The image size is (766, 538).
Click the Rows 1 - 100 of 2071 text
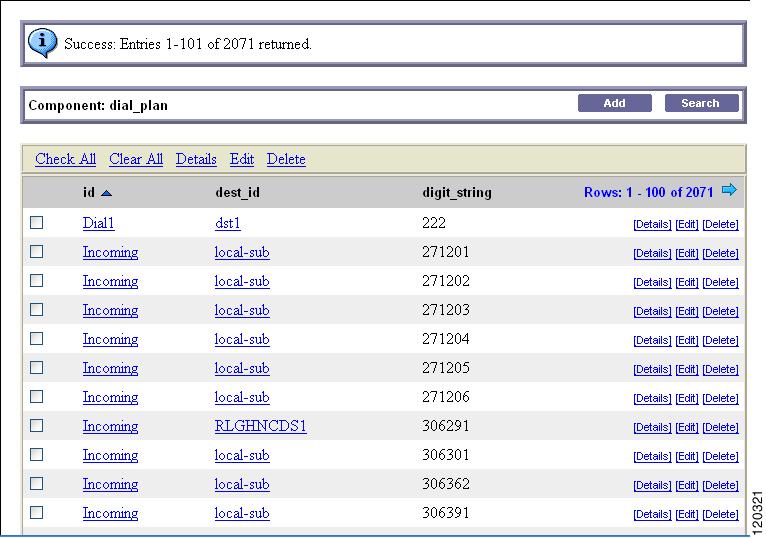click(649, 192)
